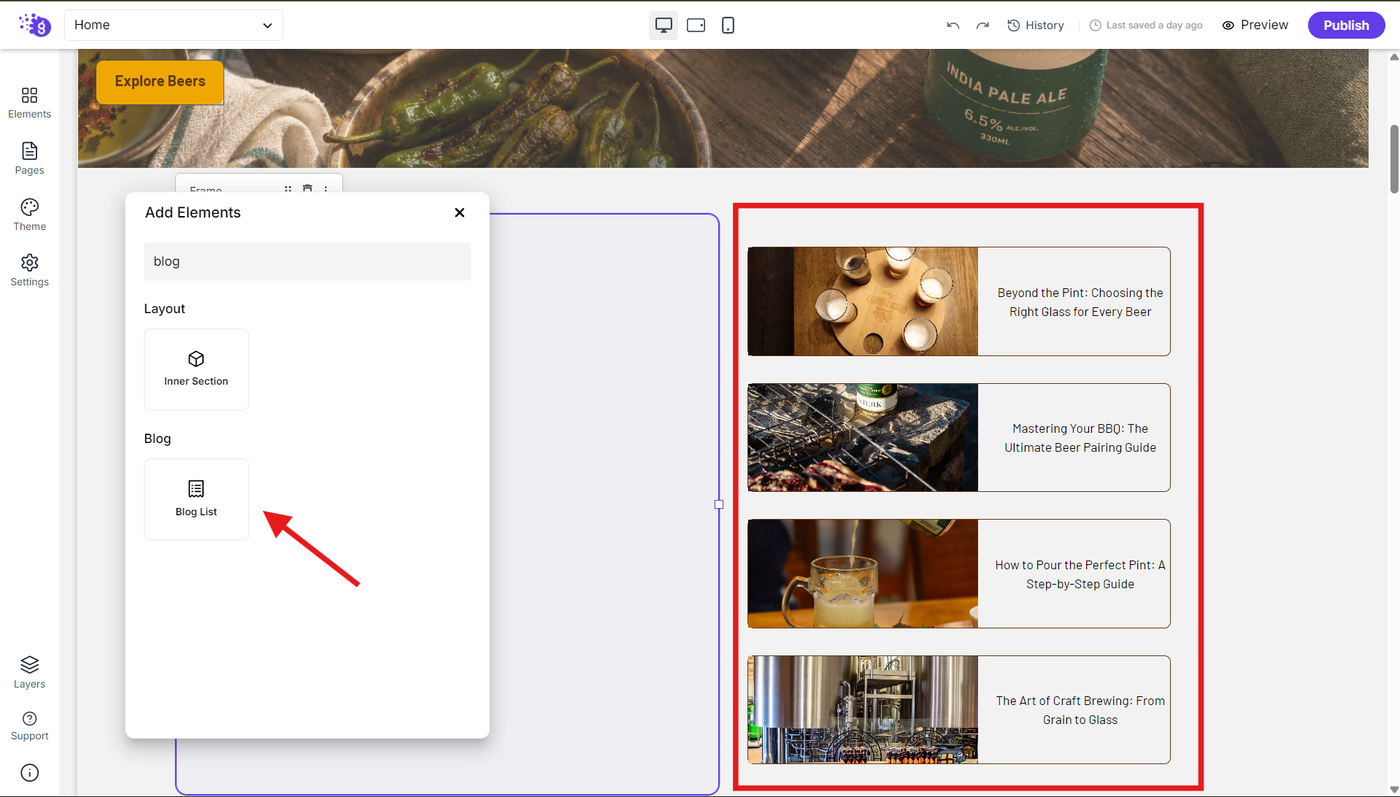
Task: Open the Theme palette panel
Action: (x=29, y=214)
